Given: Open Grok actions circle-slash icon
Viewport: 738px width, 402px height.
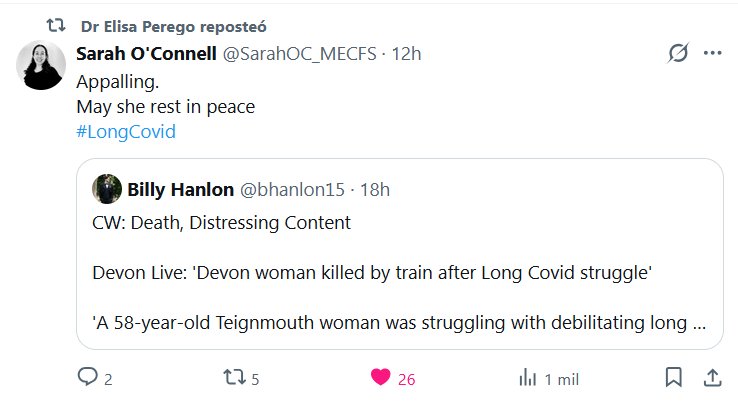Looking at the screenshot, I should click(x=677, y=54).
